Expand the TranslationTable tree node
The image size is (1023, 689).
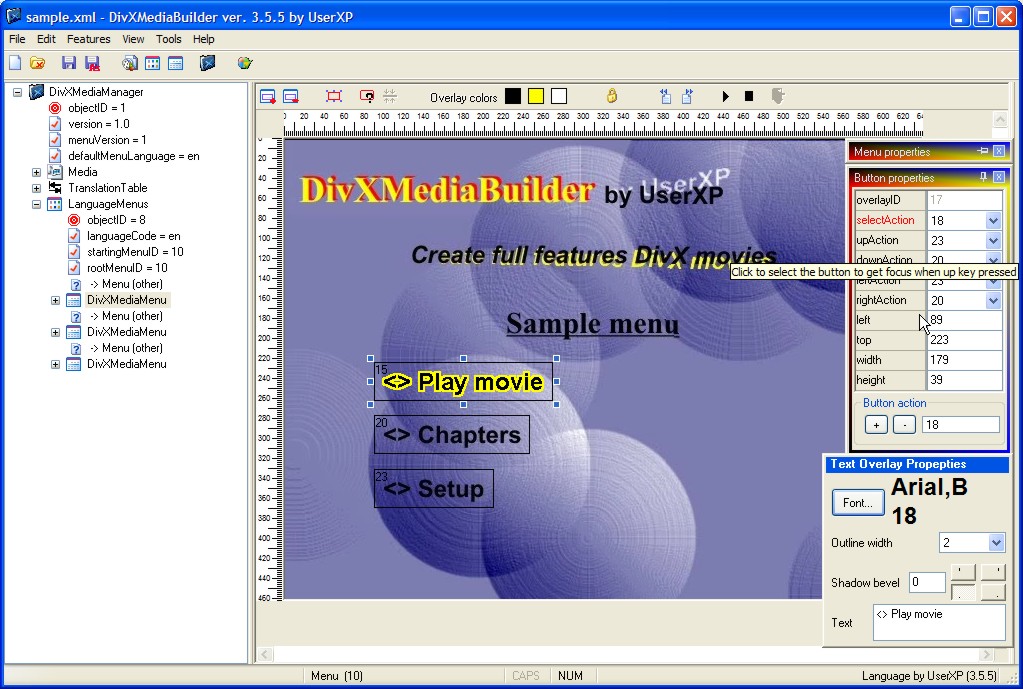point(37,189)
